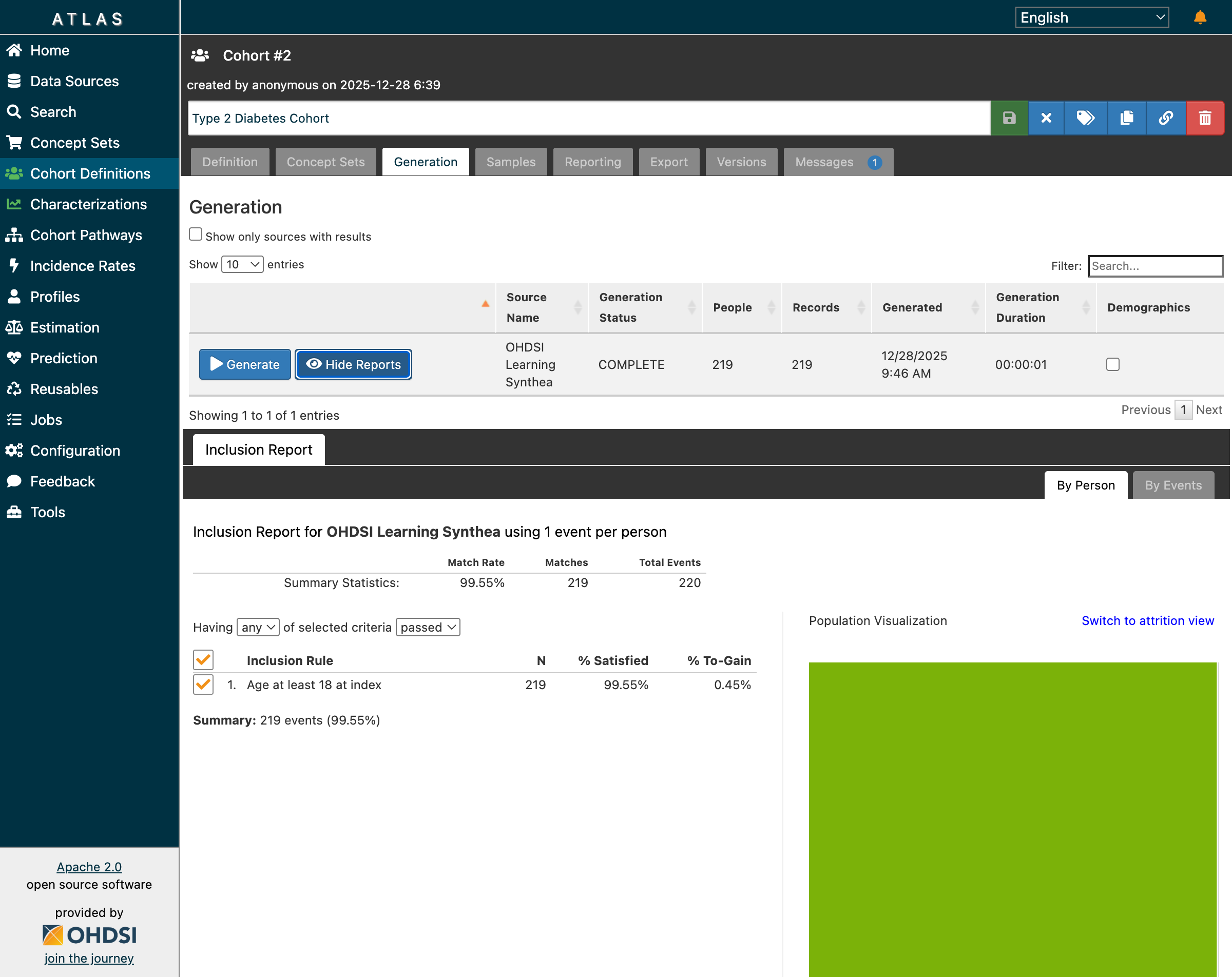The width and height of the screenshot is (1232, 977).
Task: Switch to the Reporting tab
Action: 592,162
